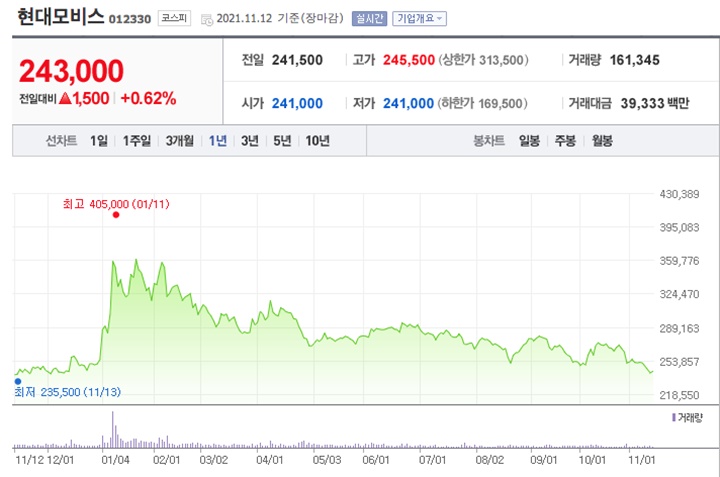The image size is (720, 477).
Task: Click the red 최고 405,000 high marker dot
Action: [116, 215]
